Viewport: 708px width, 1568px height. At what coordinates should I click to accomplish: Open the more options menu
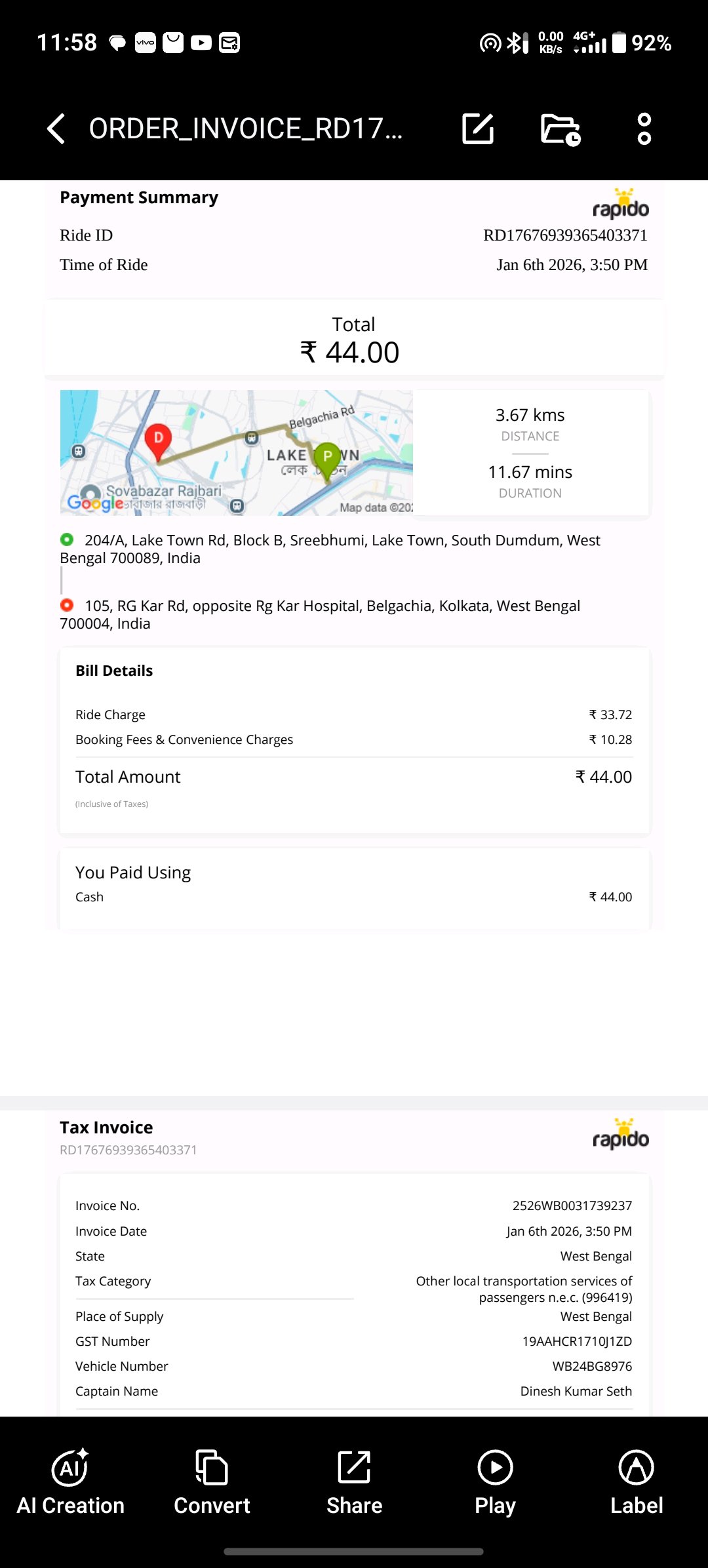point(644,128)
